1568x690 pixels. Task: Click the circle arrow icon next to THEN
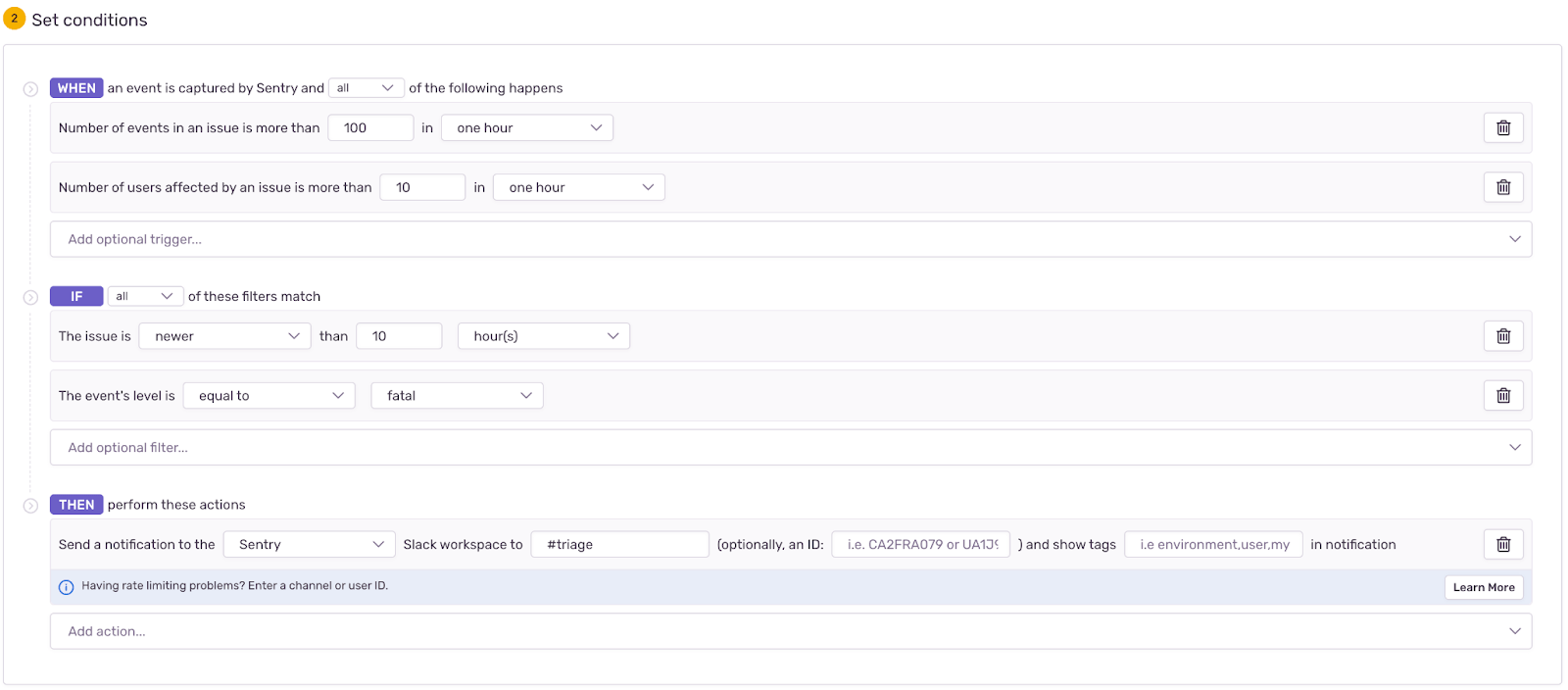tap(30, 506)
